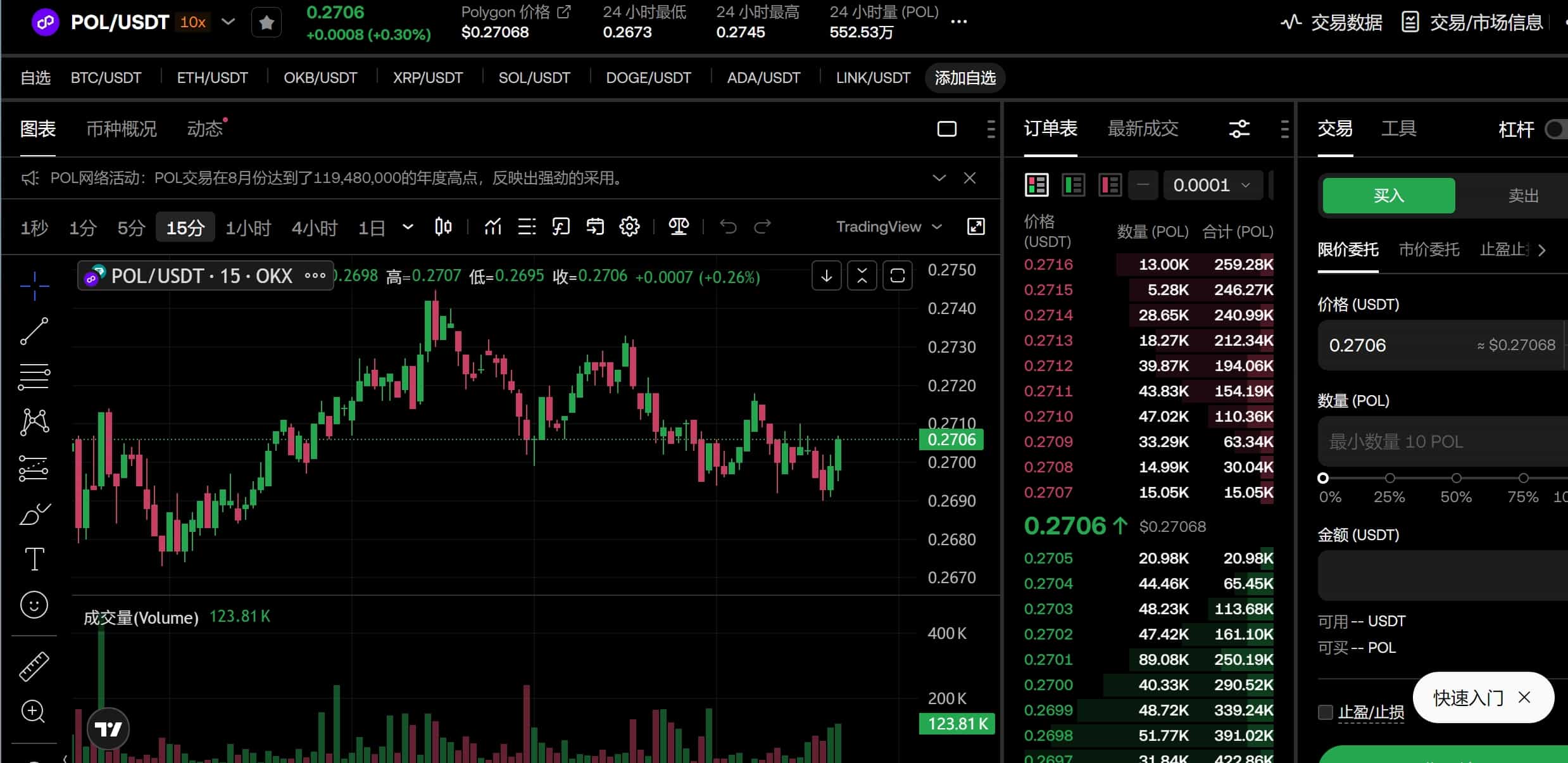Open chart panel vertical dots menu
The height and width of the screenshot is (763, 1568).
point(991,129)
